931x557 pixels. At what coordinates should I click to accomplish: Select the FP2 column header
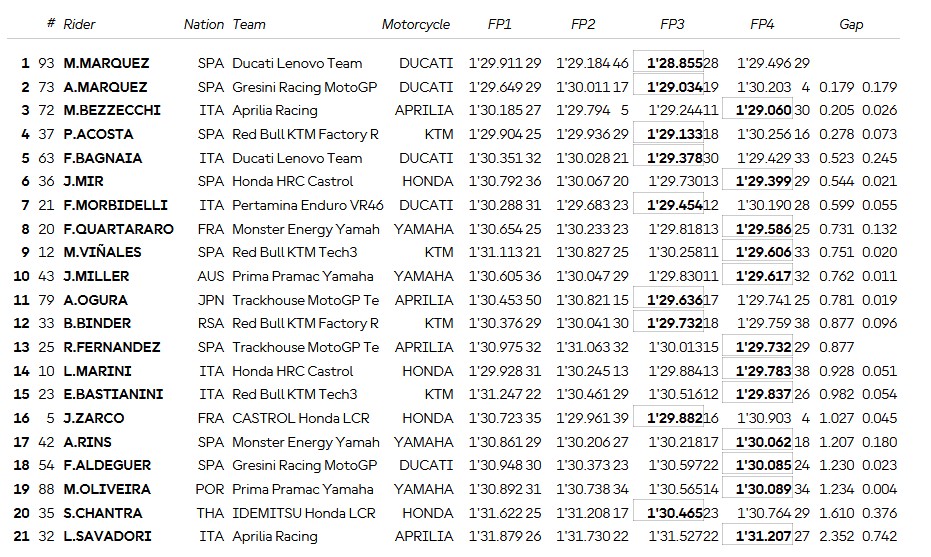tap(583, 24)
